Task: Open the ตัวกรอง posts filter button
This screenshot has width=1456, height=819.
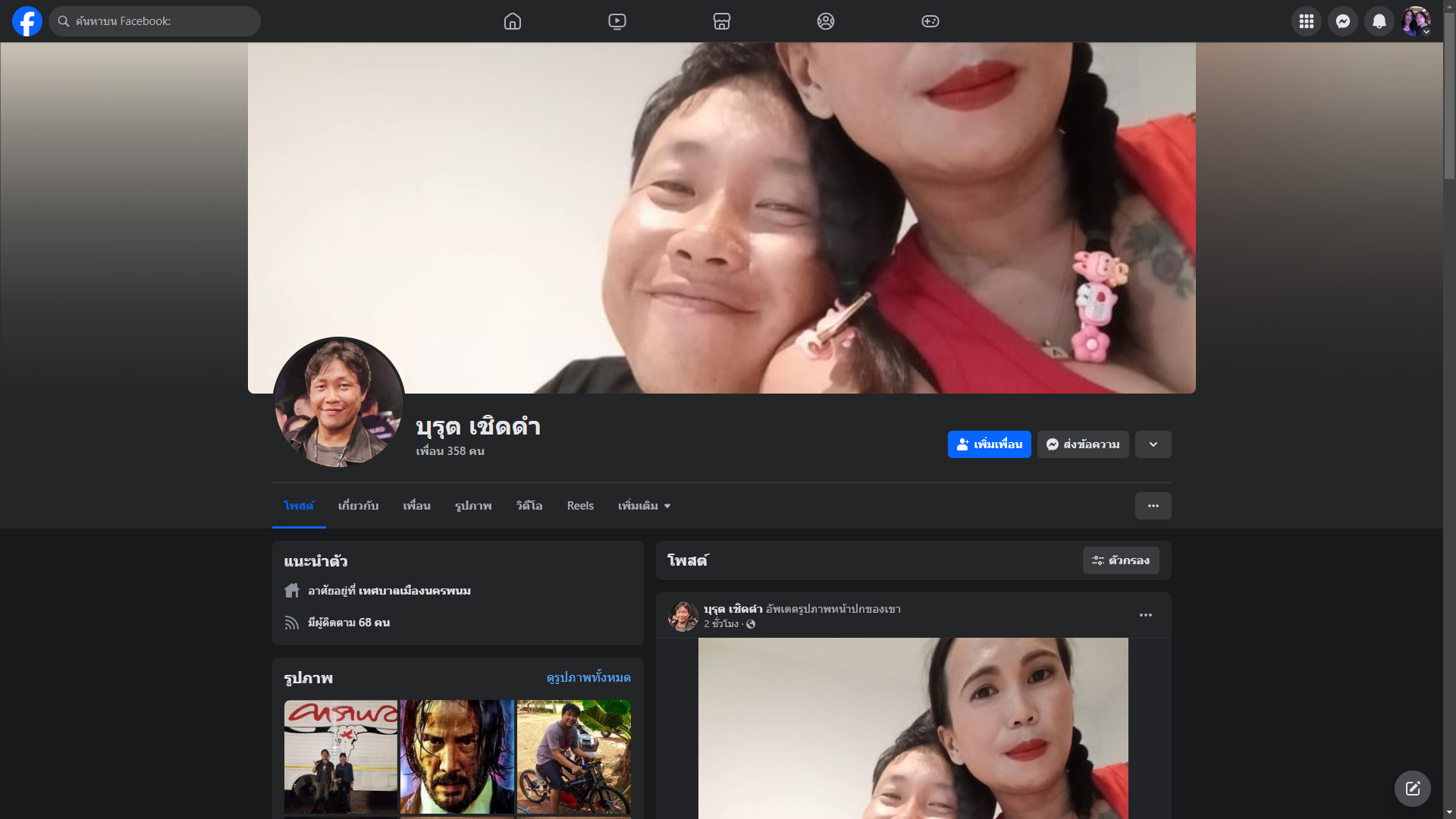Action: [x=1121, y=560]
